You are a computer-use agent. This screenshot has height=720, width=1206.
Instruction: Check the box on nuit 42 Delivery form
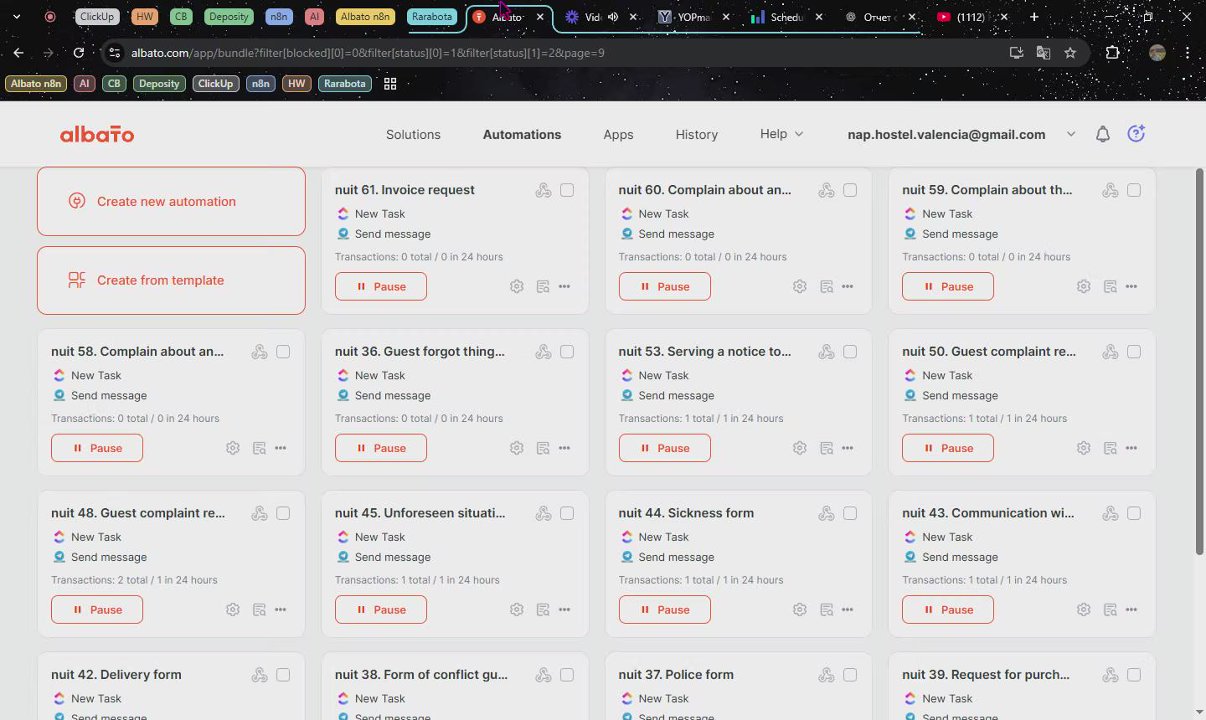[x=283, y=675]
